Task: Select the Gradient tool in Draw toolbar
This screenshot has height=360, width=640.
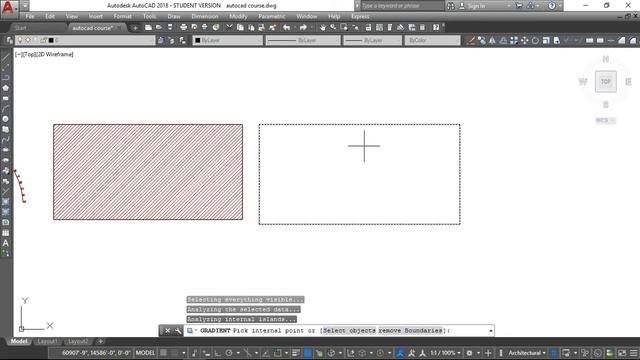Action: pos(5,212)
